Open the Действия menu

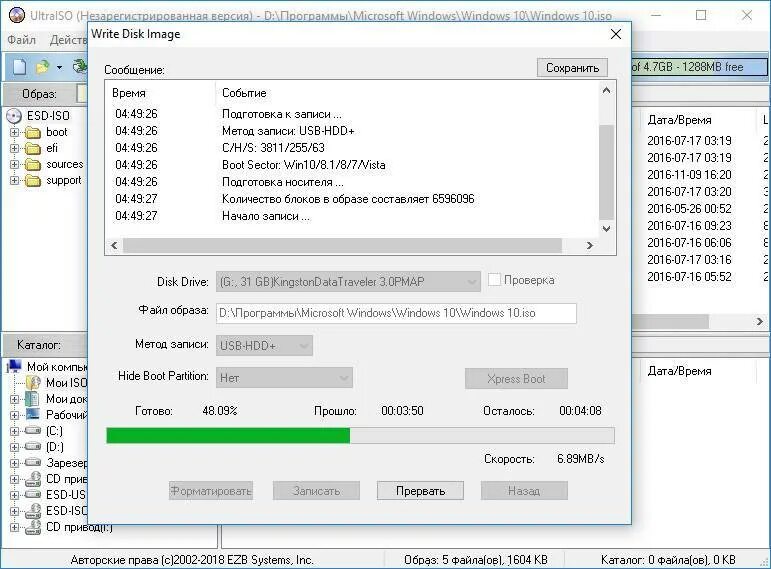(68, 39)
